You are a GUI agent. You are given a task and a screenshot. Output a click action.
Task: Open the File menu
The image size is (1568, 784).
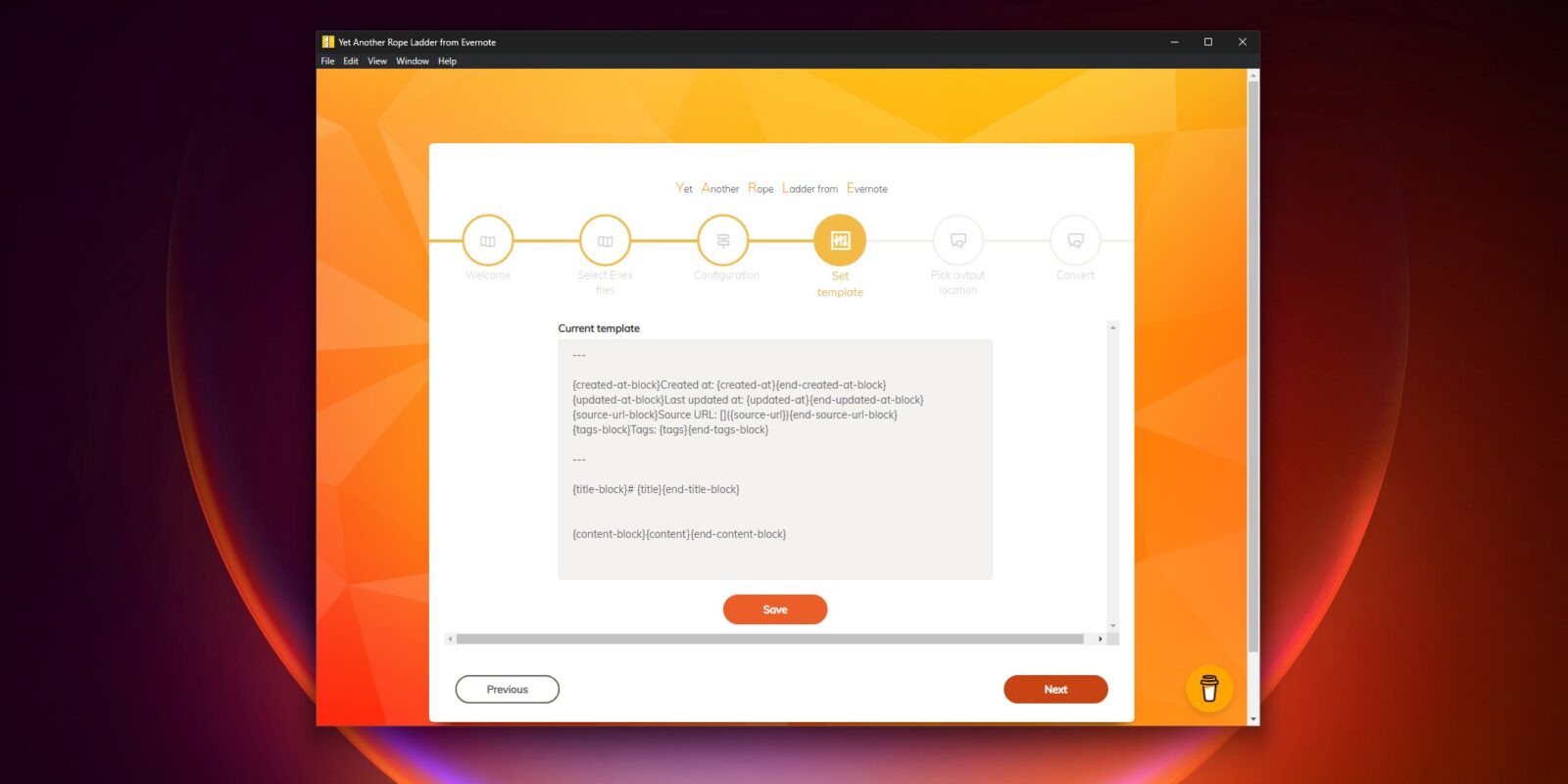coord(327,61)
